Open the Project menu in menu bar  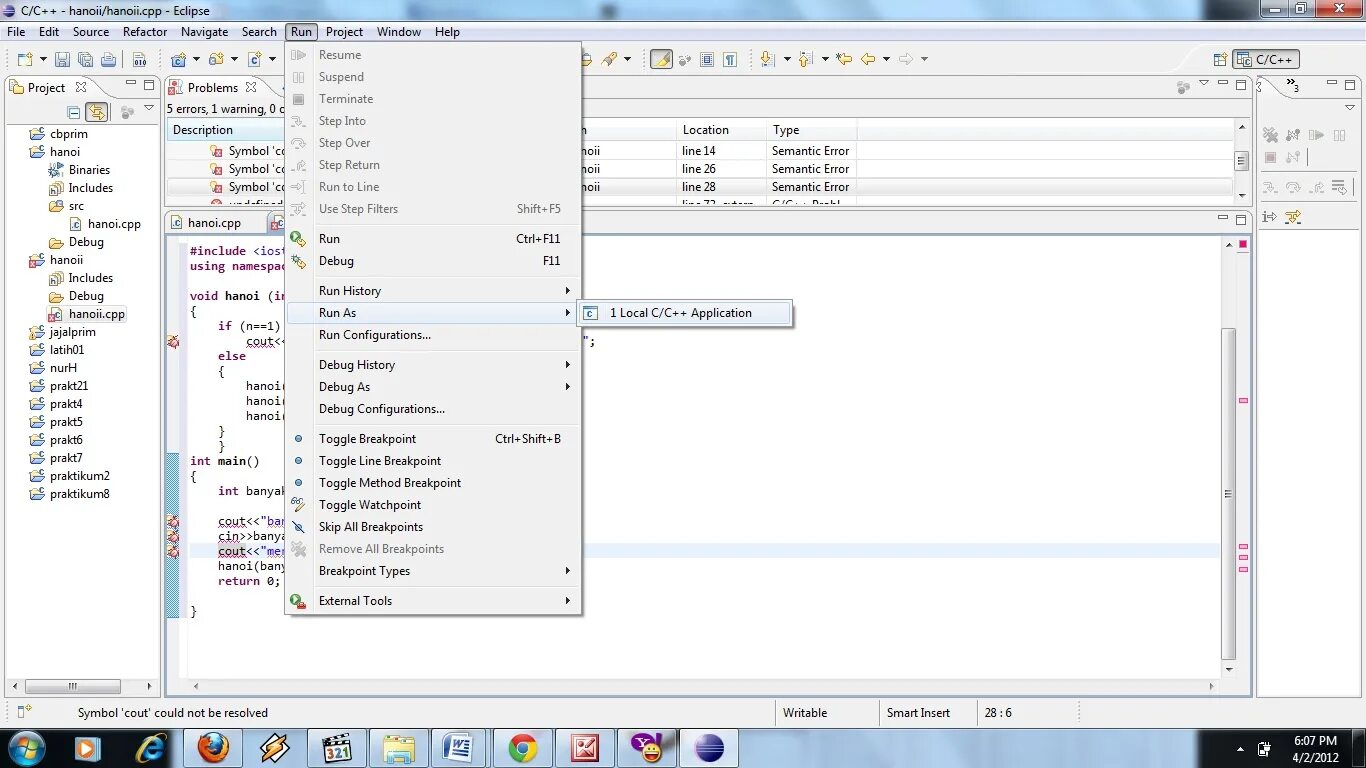pyautogui.click(x=344, y=32)
